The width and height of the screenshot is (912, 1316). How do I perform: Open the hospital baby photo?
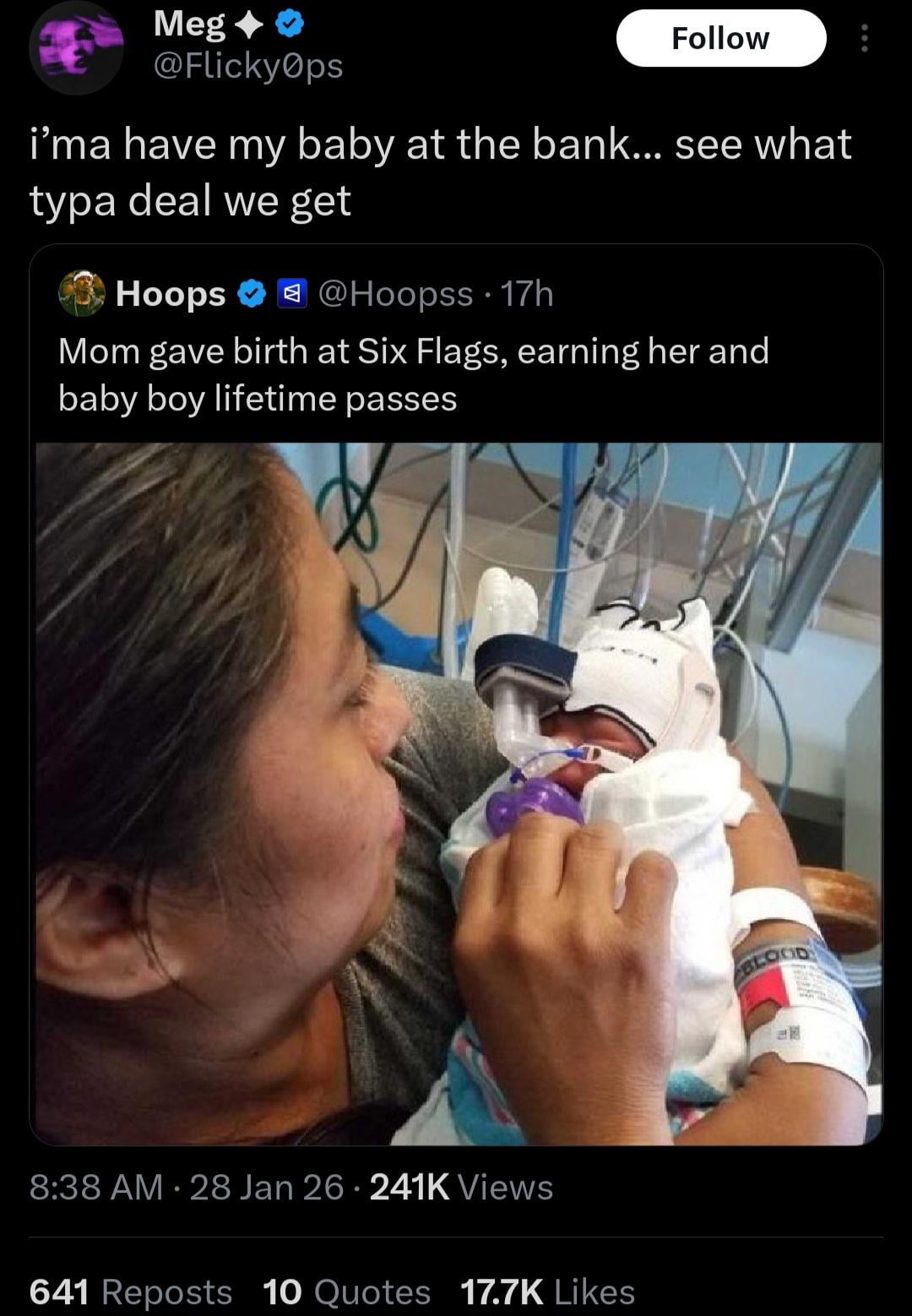[456, 792]
